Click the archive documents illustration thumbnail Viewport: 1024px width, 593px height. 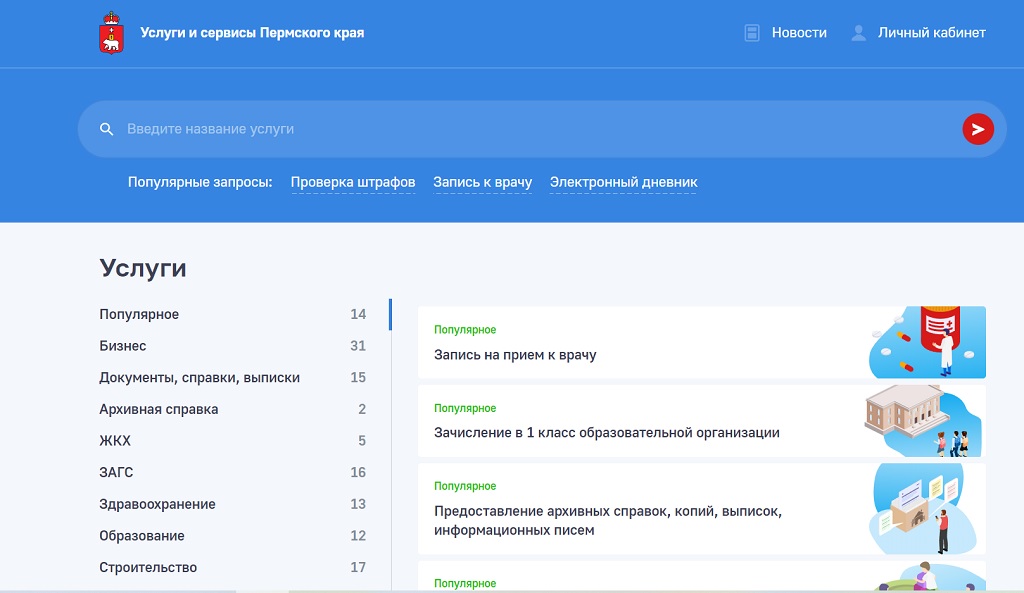pyautogui.click(x=922, y=508)
